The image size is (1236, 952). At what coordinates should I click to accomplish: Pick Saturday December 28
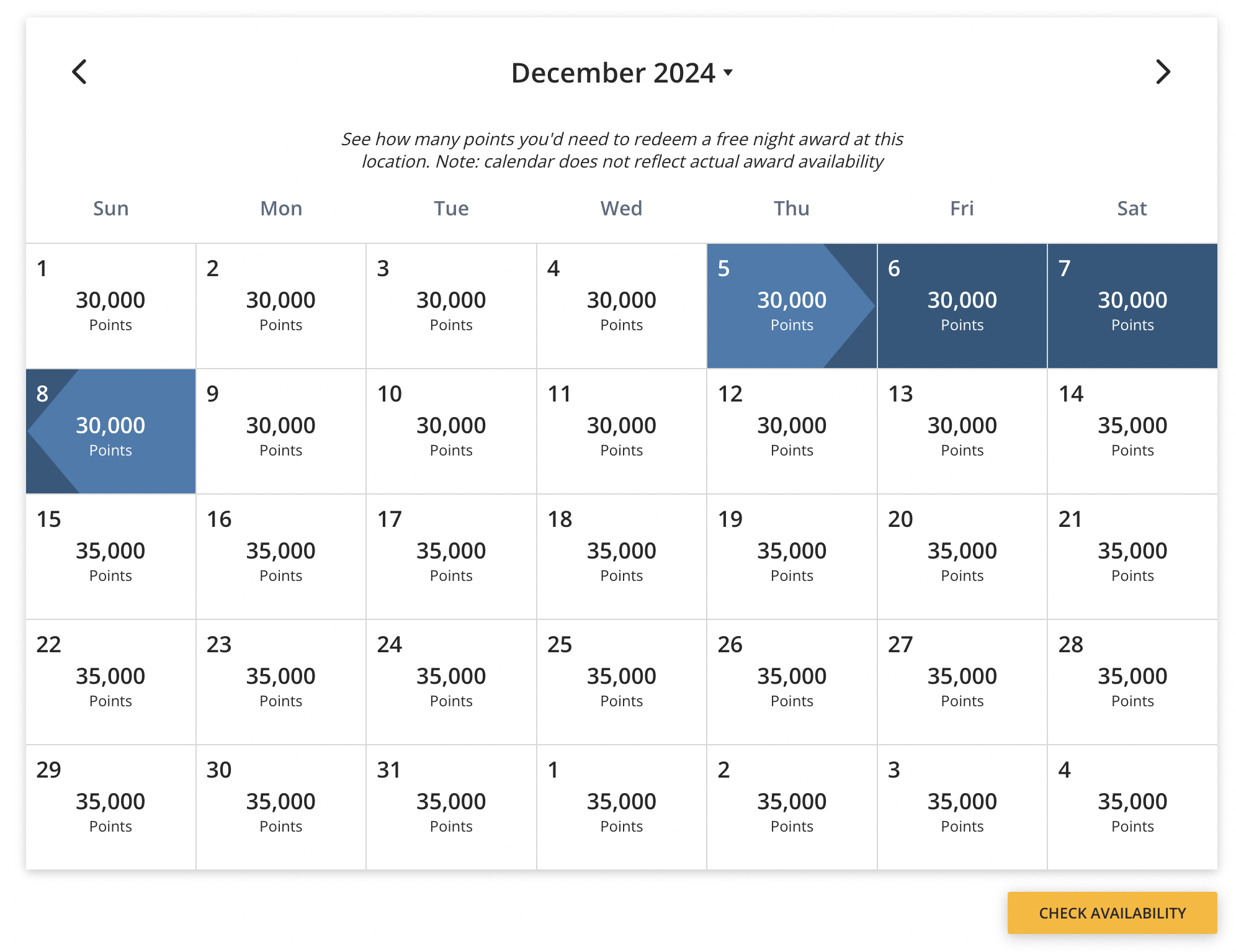(x=1132, y=682)
